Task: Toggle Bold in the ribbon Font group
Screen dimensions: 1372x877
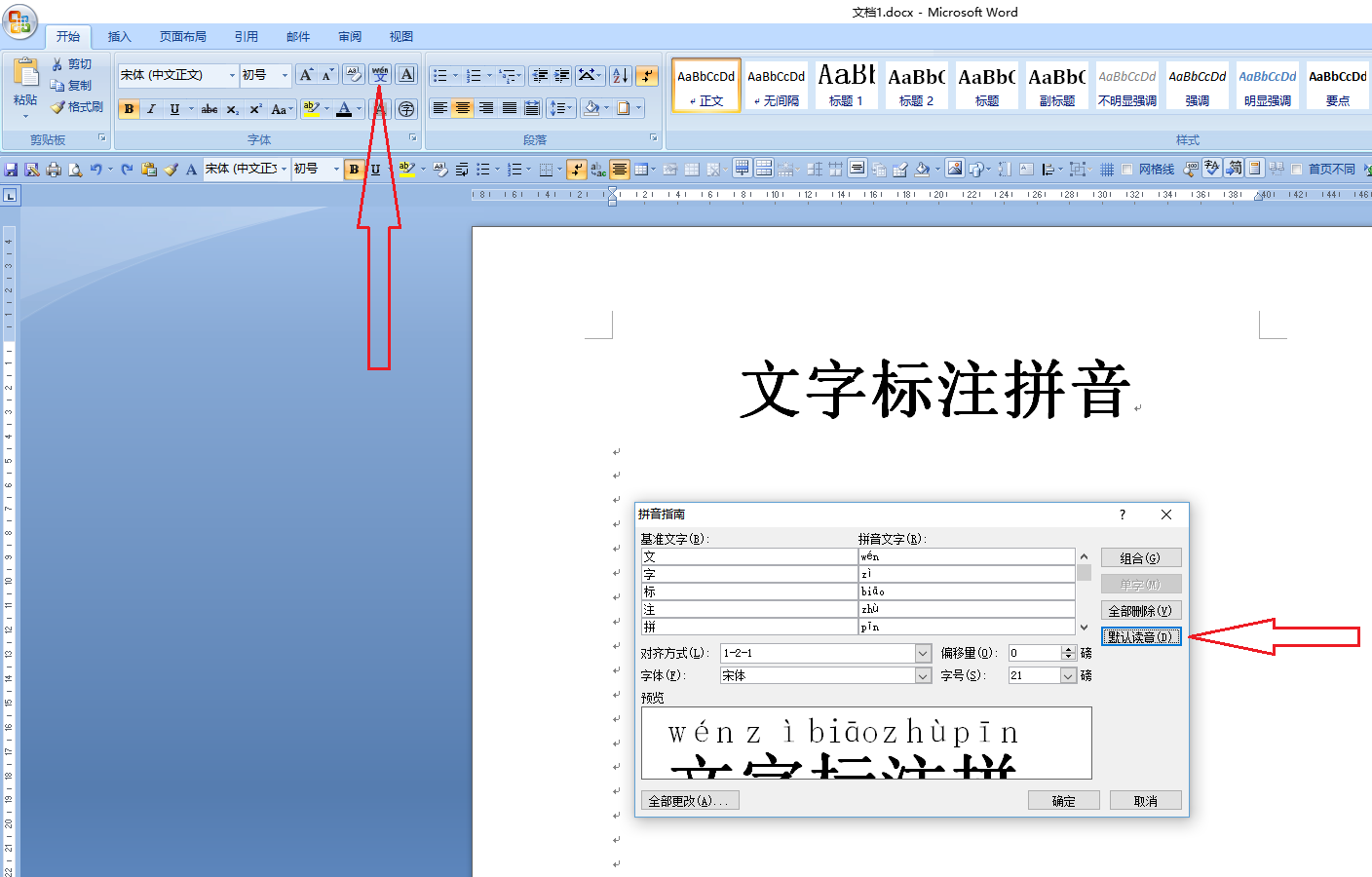Action: point(129,109)
